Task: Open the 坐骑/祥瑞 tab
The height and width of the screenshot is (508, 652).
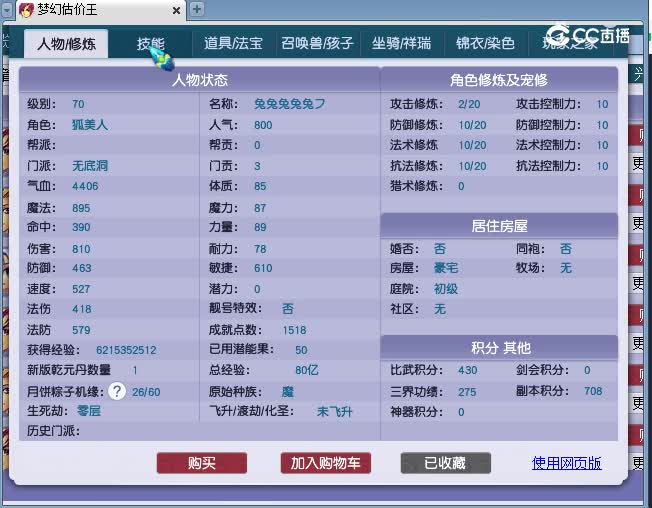Action: (x=401, y=43)
